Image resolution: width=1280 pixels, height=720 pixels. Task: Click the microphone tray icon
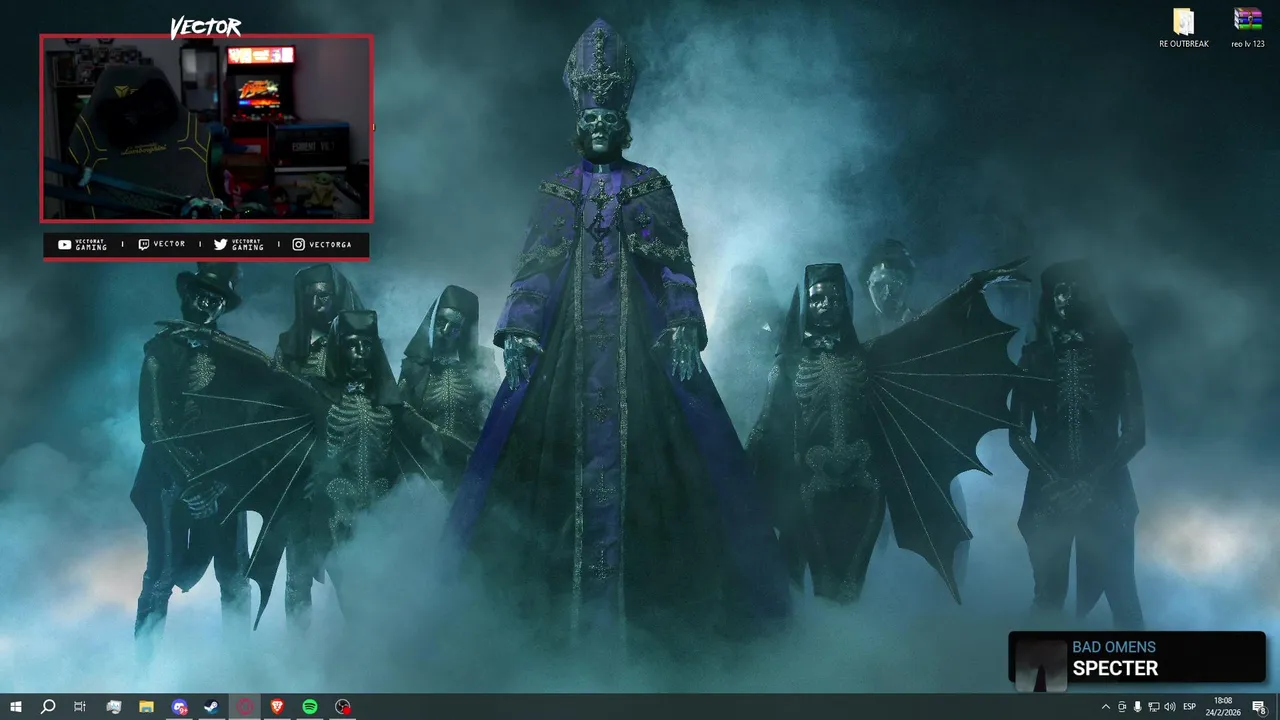[x=1137, y=707]
